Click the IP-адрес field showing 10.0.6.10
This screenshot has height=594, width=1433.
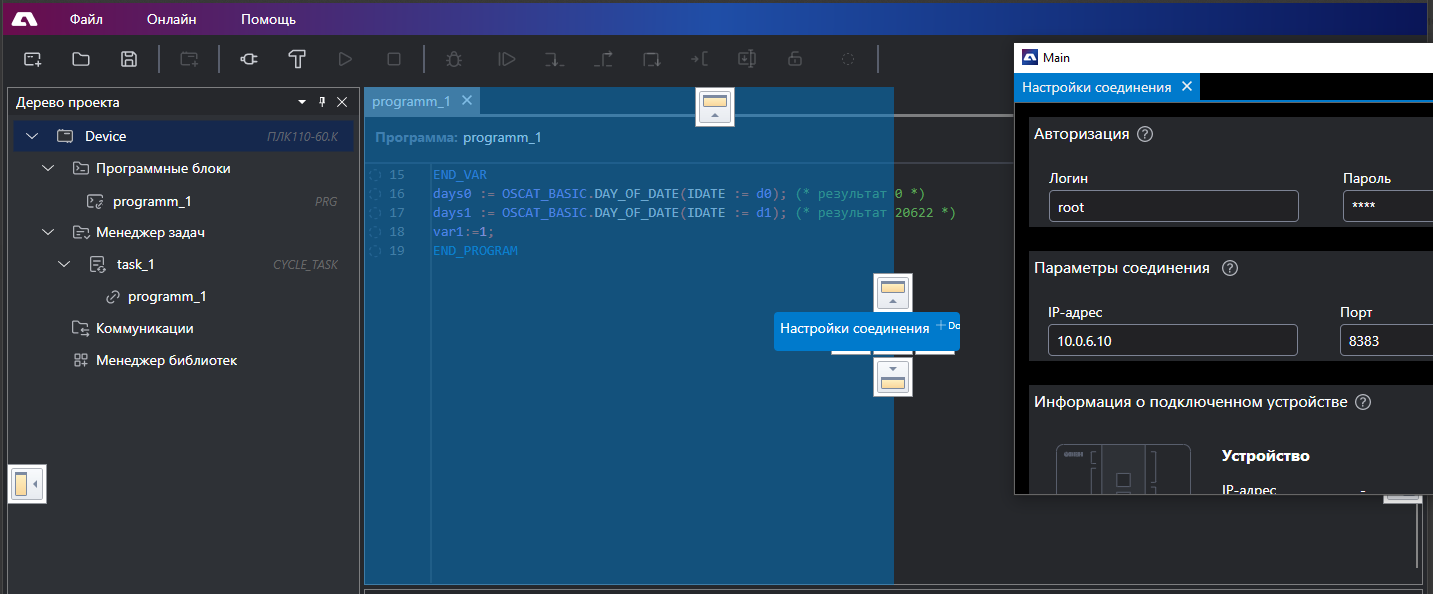(1173, 340)
